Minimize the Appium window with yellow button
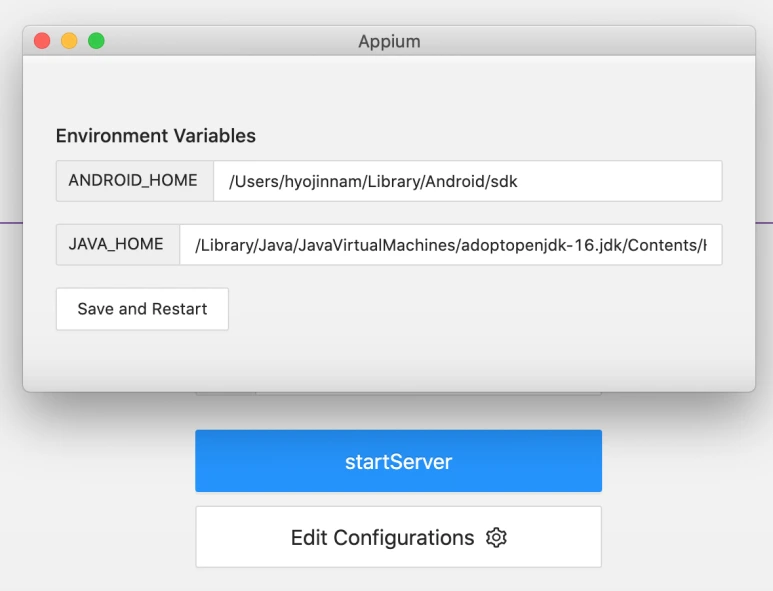This screenshot has width=773, height=591. click(x=69, y=41)
